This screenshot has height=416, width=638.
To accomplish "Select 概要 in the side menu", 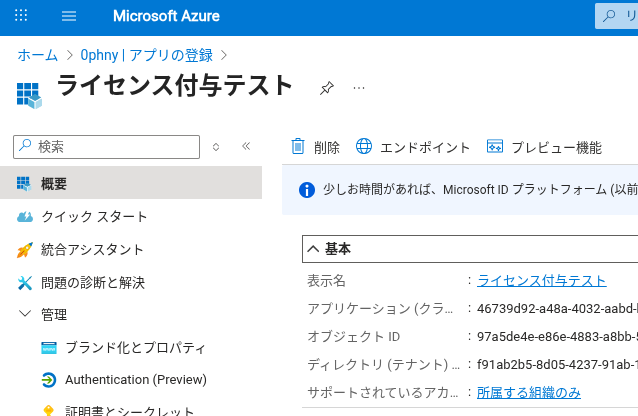I will pos(54,183).
